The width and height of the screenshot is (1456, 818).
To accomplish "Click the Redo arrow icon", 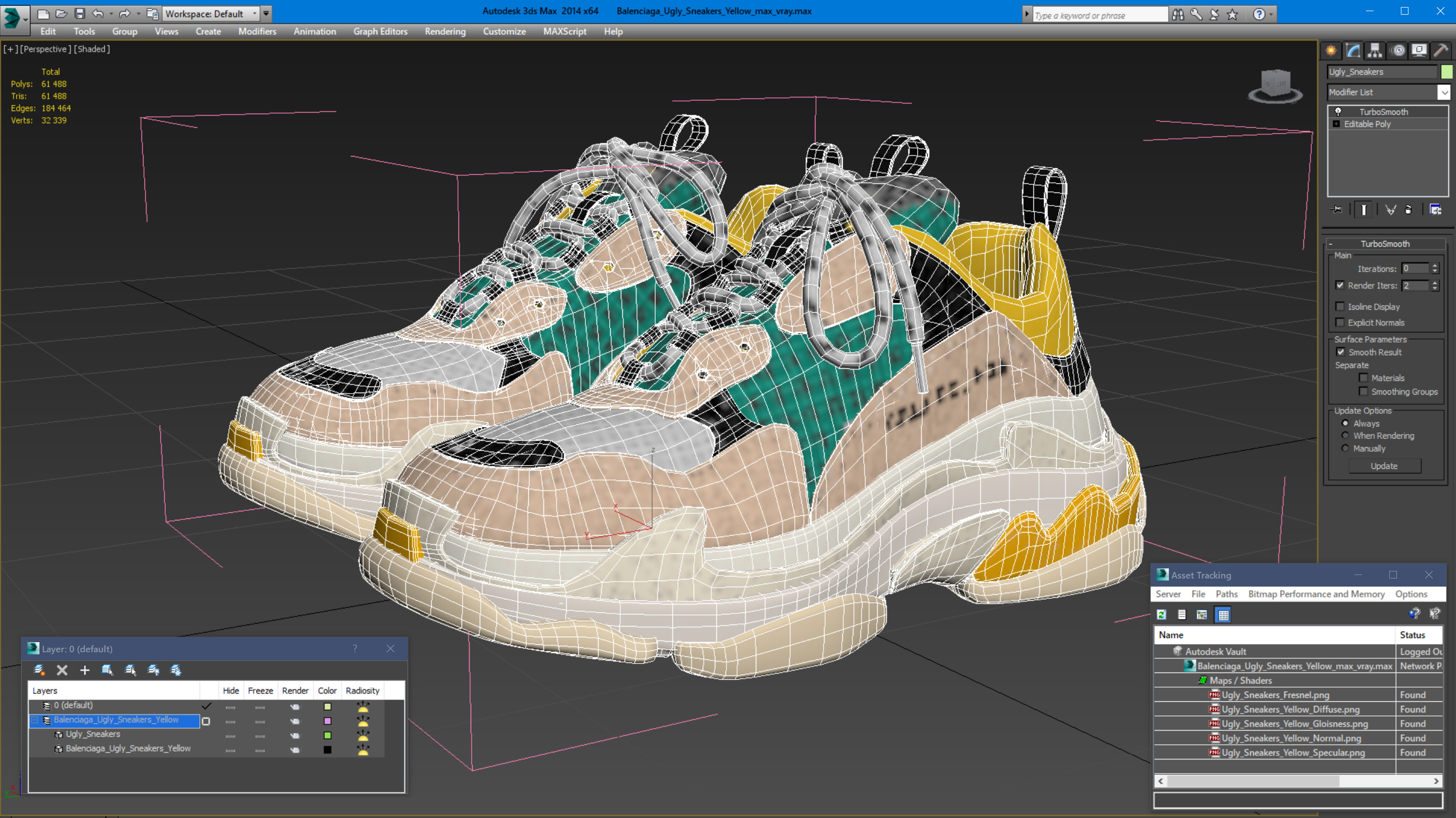I will click(125, 14).
